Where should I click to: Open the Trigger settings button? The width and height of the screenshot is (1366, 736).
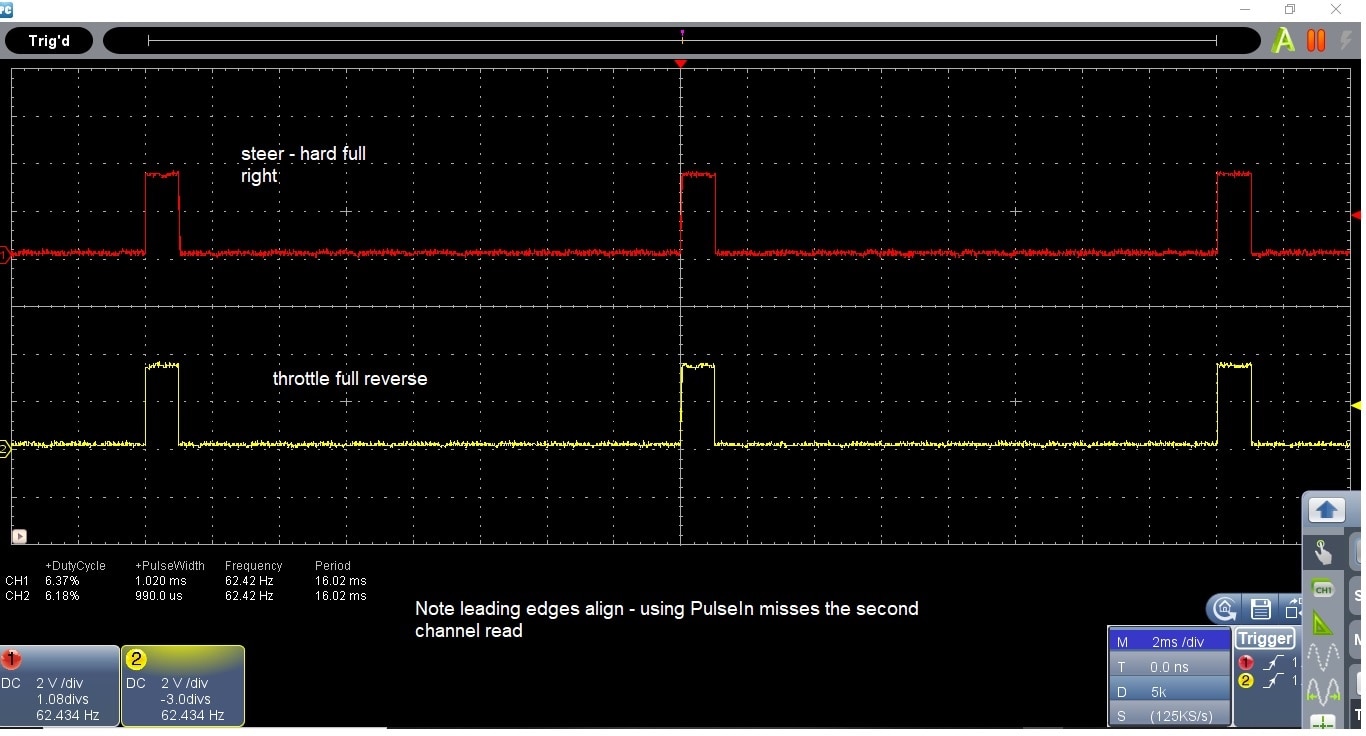click(x=1265, y=639)
